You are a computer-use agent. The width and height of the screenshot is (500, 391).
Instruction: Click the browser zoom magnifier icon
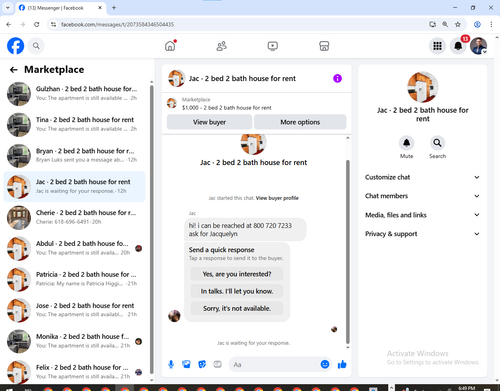445,24
